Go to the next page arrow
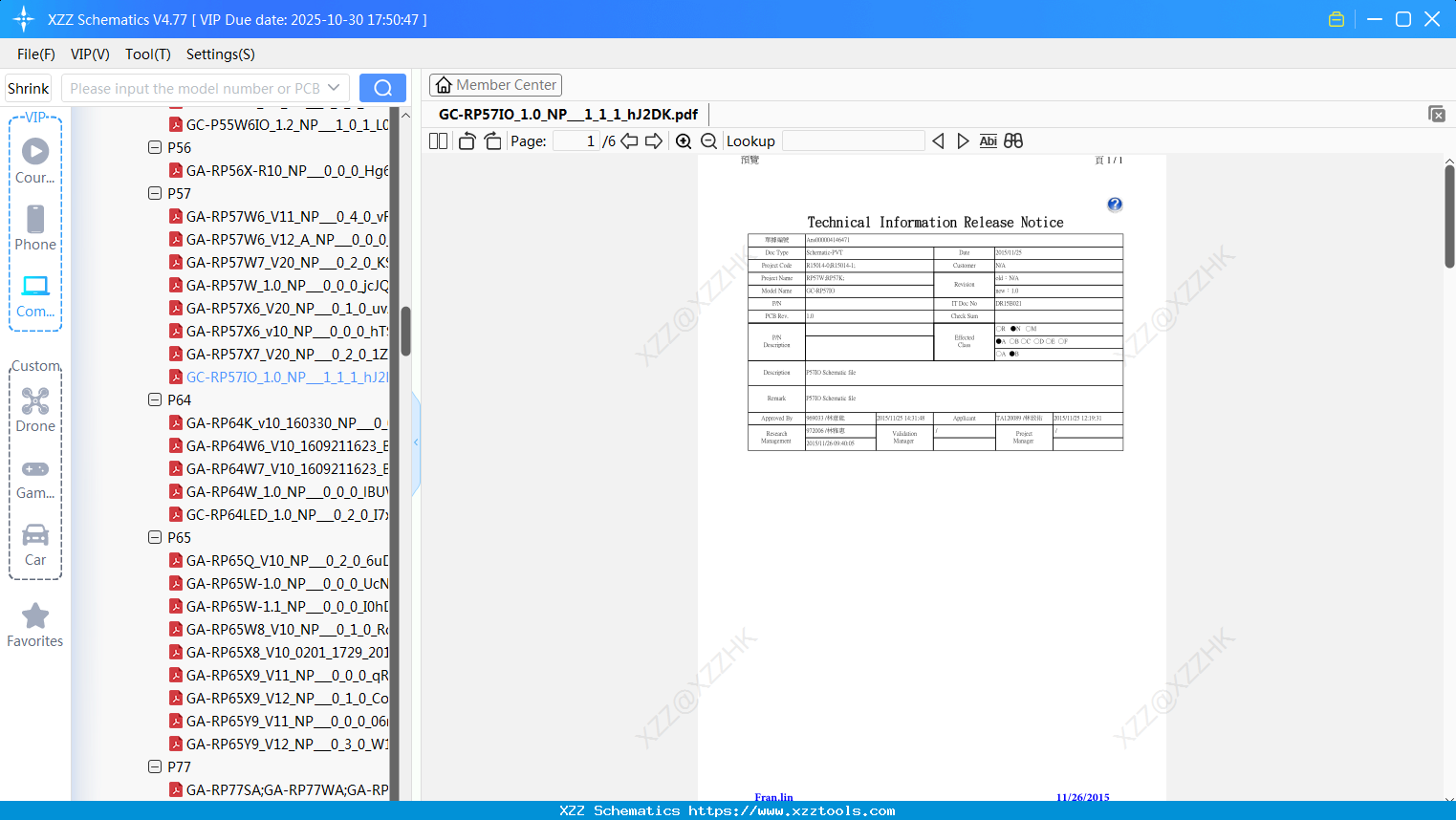1456x820 pixels. point(654,141)
